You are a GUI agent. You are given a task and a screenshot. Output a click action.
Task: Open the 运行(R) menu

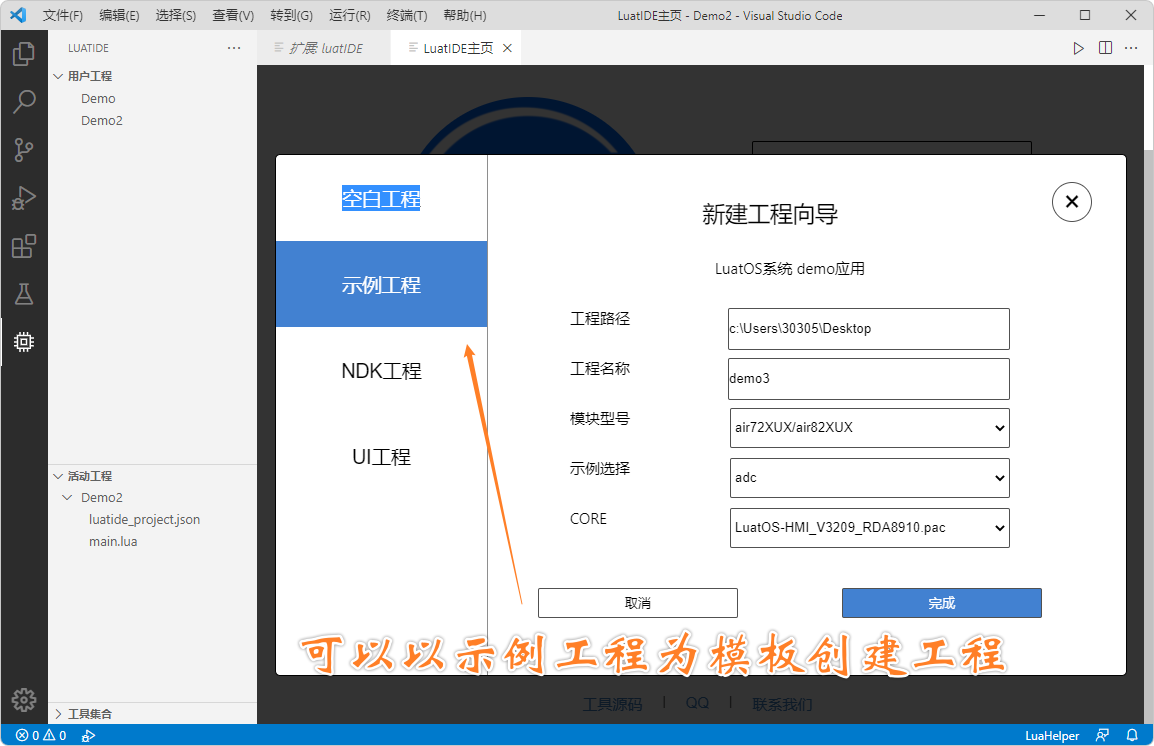pos(350,15)
